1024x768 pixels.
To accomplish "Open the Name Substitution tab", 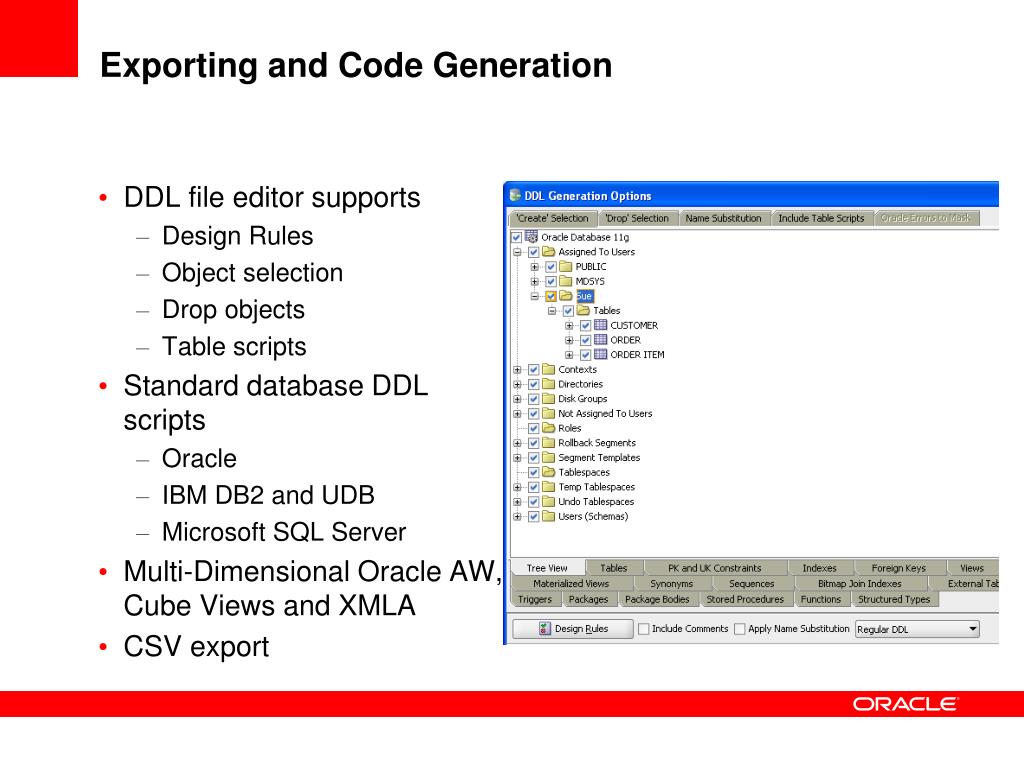I will tap(724, 218).
